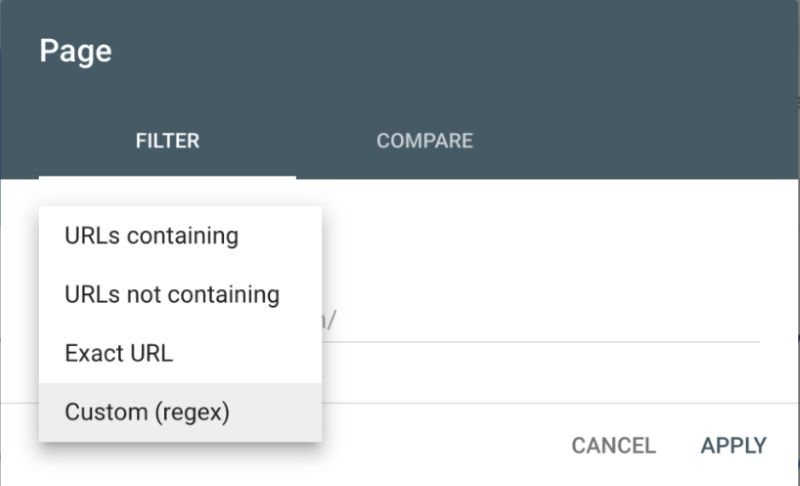Set filter to include URLs containing text

180,236
